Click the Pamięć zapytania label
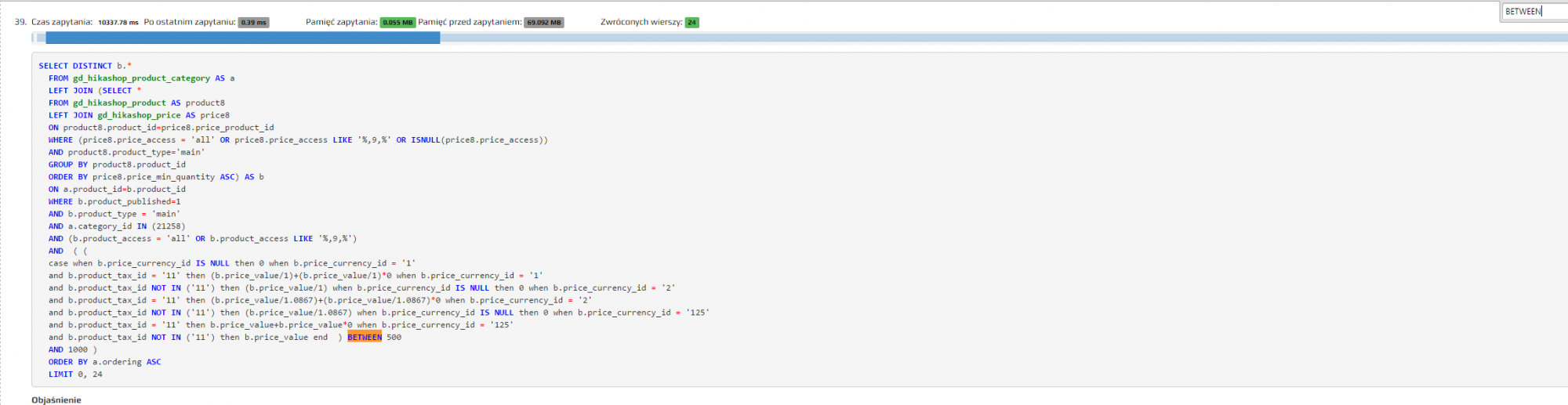 pyautogui.click(x=341, y=22)
